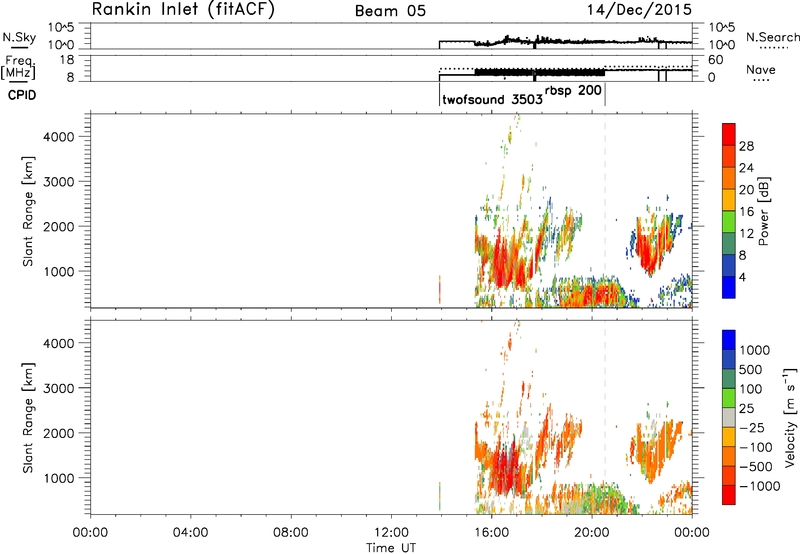Click the '60' Nave axis value

[716, 60]
